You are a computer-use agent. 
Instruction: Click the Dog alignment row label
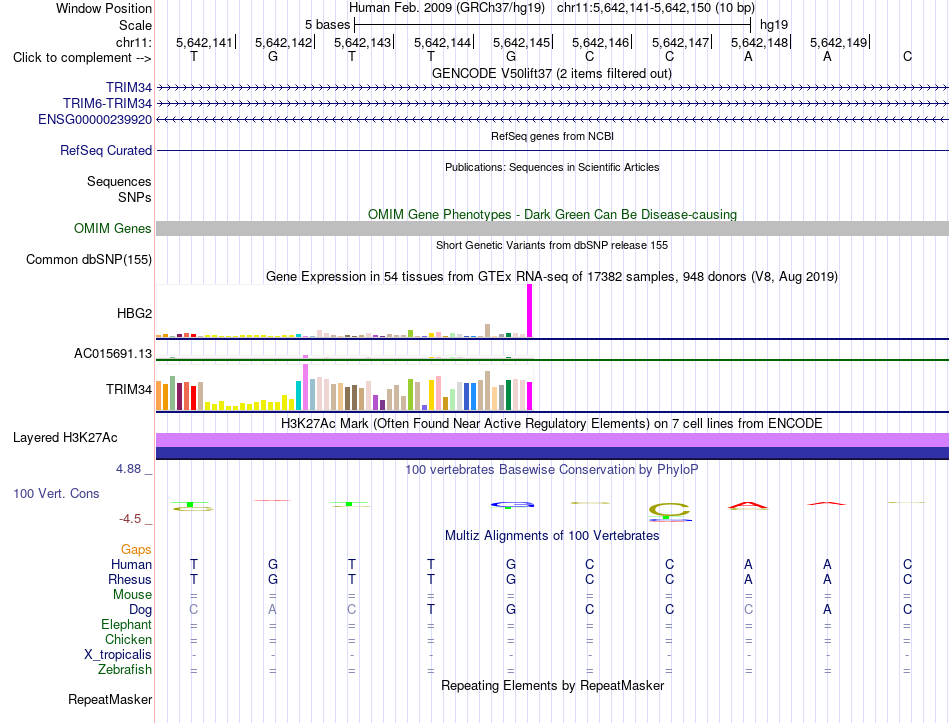tap(140, 609)
